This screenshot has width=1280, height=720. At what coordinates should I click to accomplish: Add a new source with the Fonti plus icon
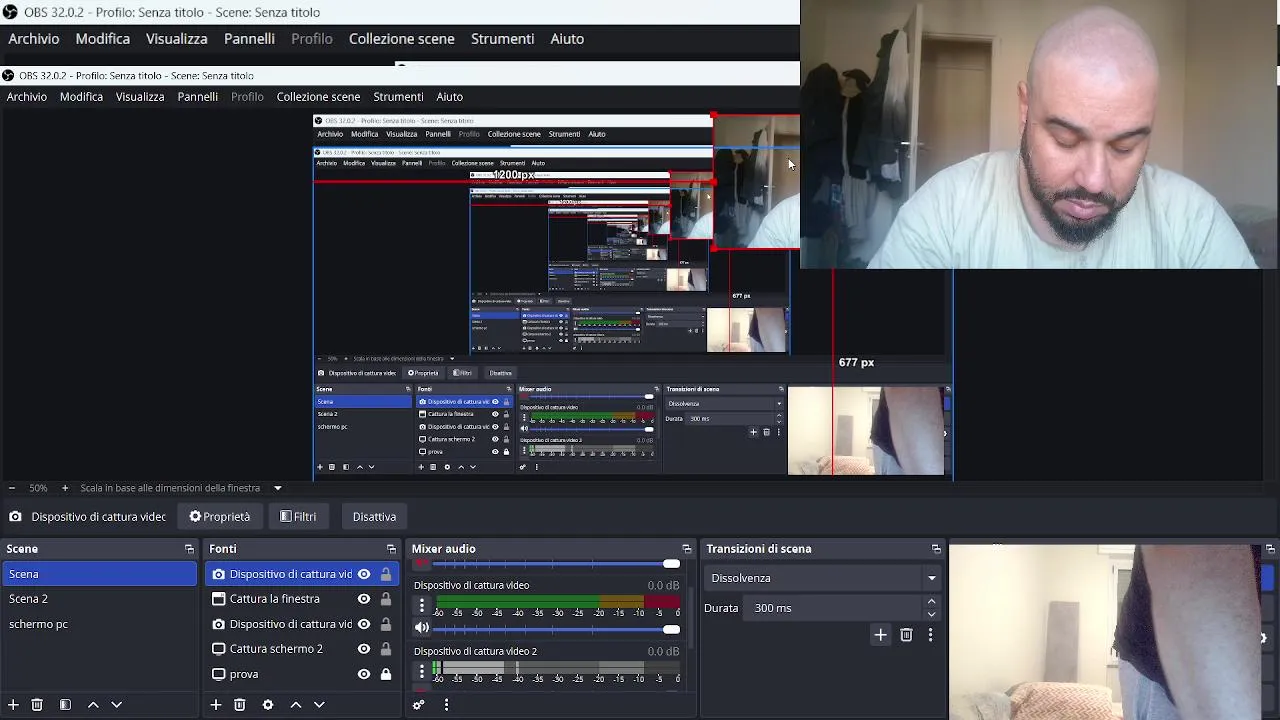pos(216,705)
